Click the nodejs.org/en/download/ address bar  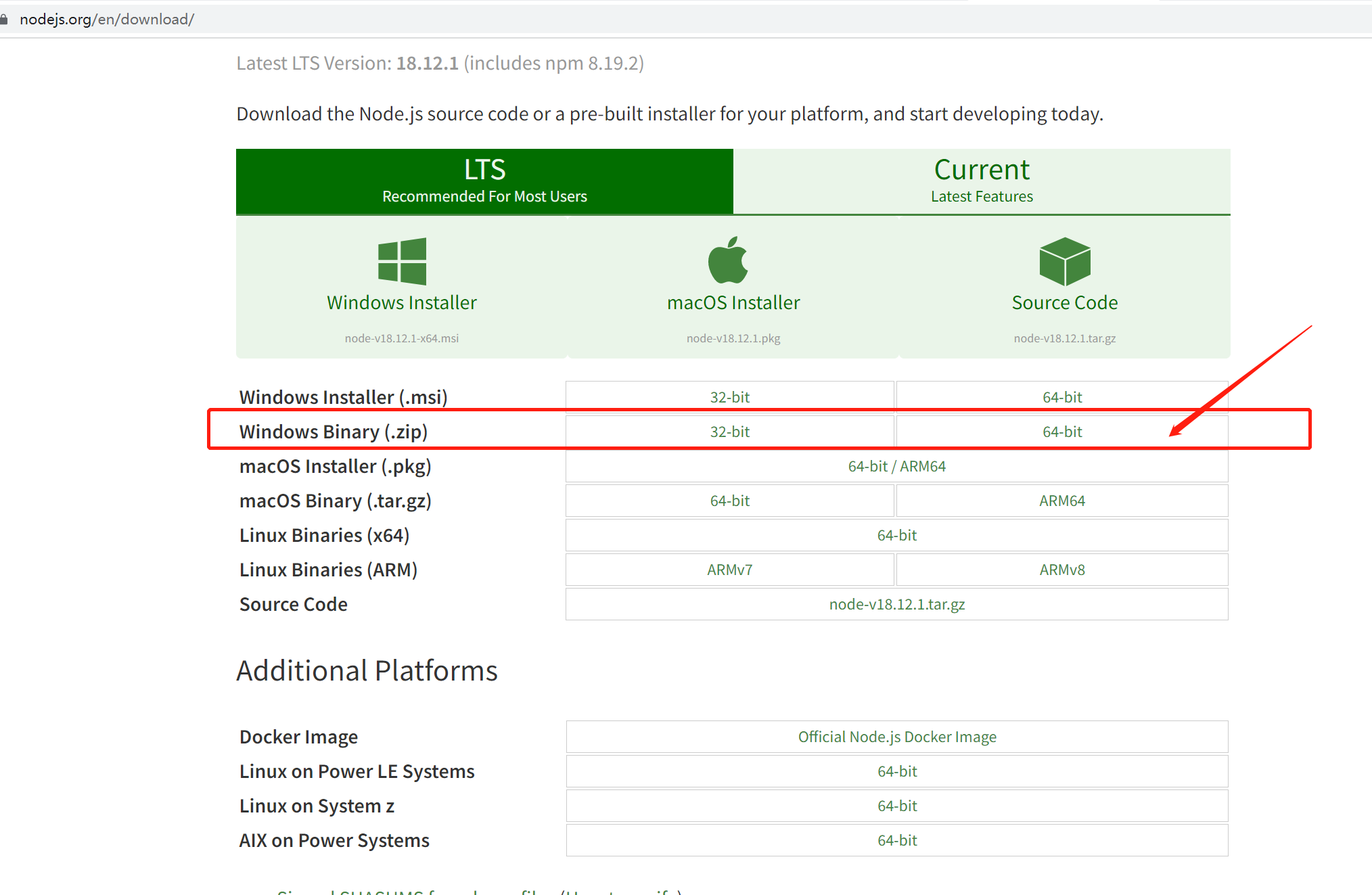point(107,19)
